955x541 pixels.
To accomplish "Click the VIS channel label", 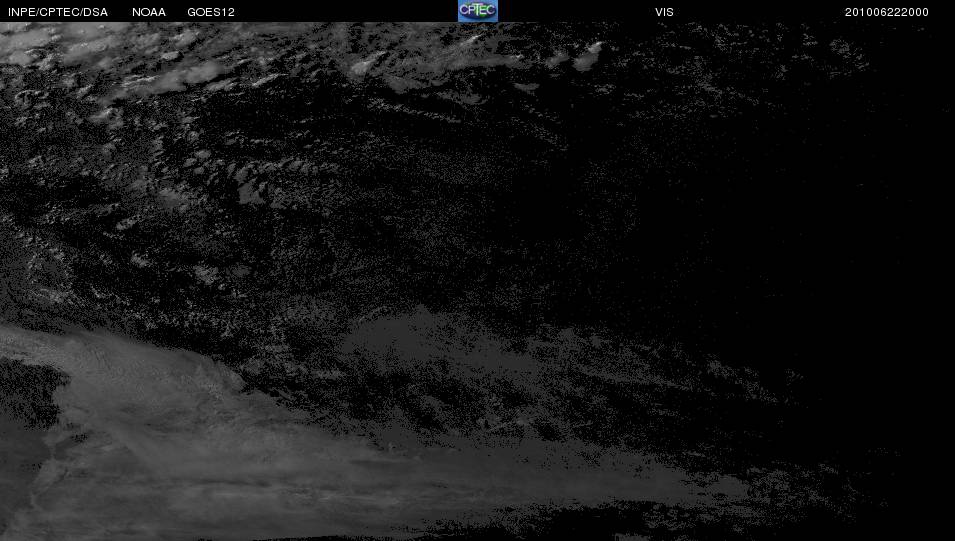I will pos(664,12).
